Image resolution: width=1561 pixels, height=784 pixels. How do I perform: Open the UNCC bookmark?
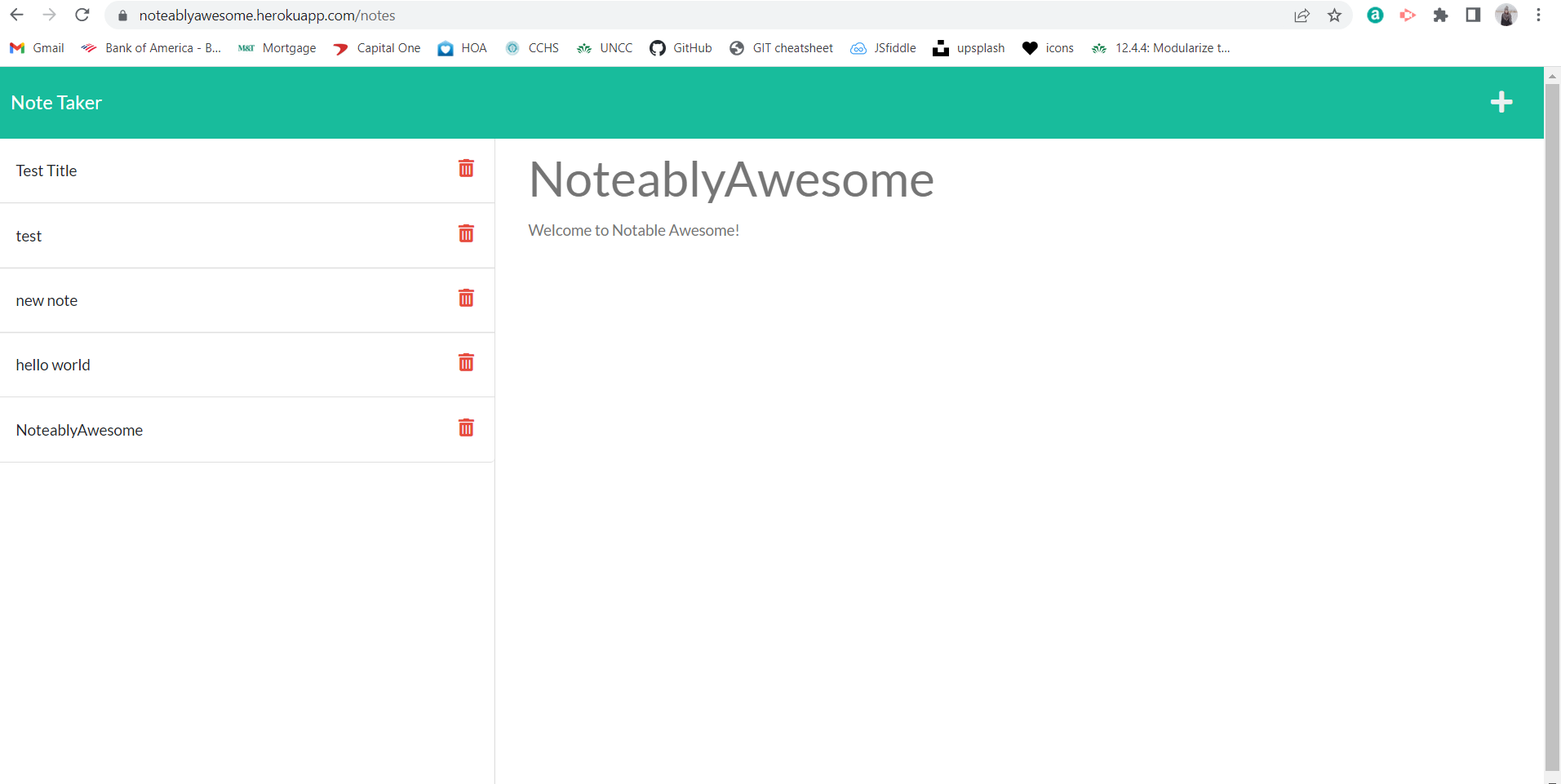pyautogui.click(x=605, y=48)
